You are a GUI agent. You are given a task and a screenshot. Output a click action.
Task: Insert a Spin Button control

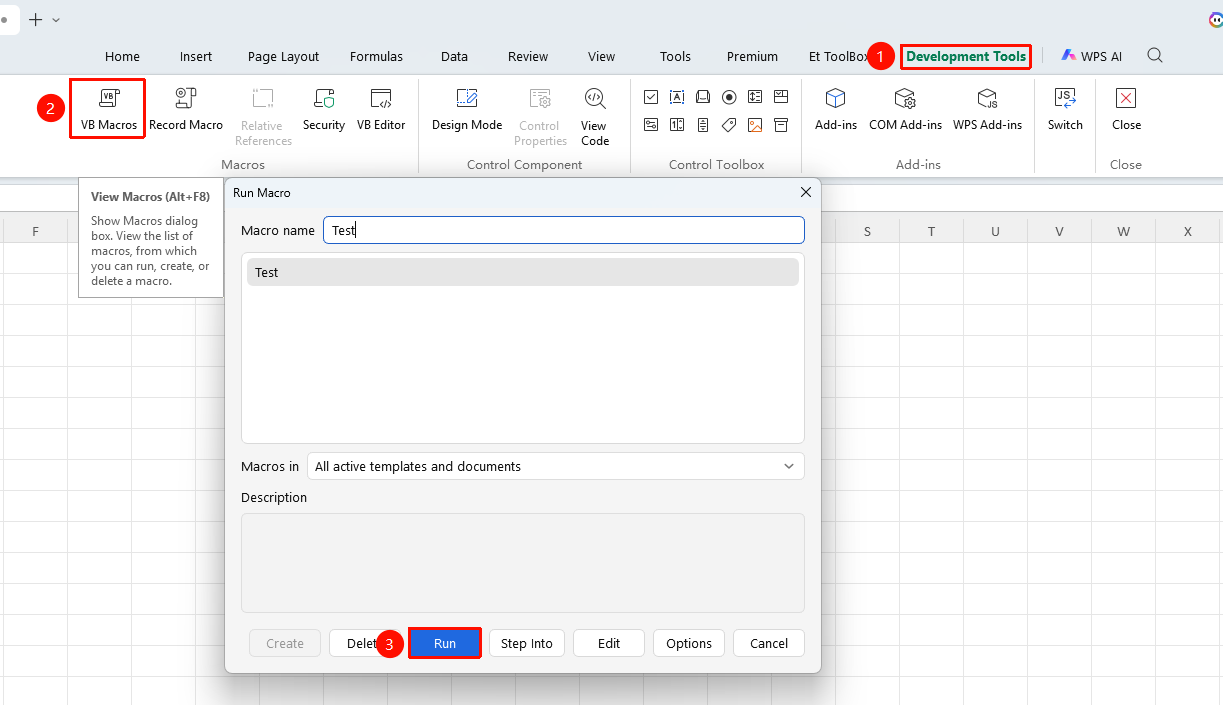click(677, 125)
